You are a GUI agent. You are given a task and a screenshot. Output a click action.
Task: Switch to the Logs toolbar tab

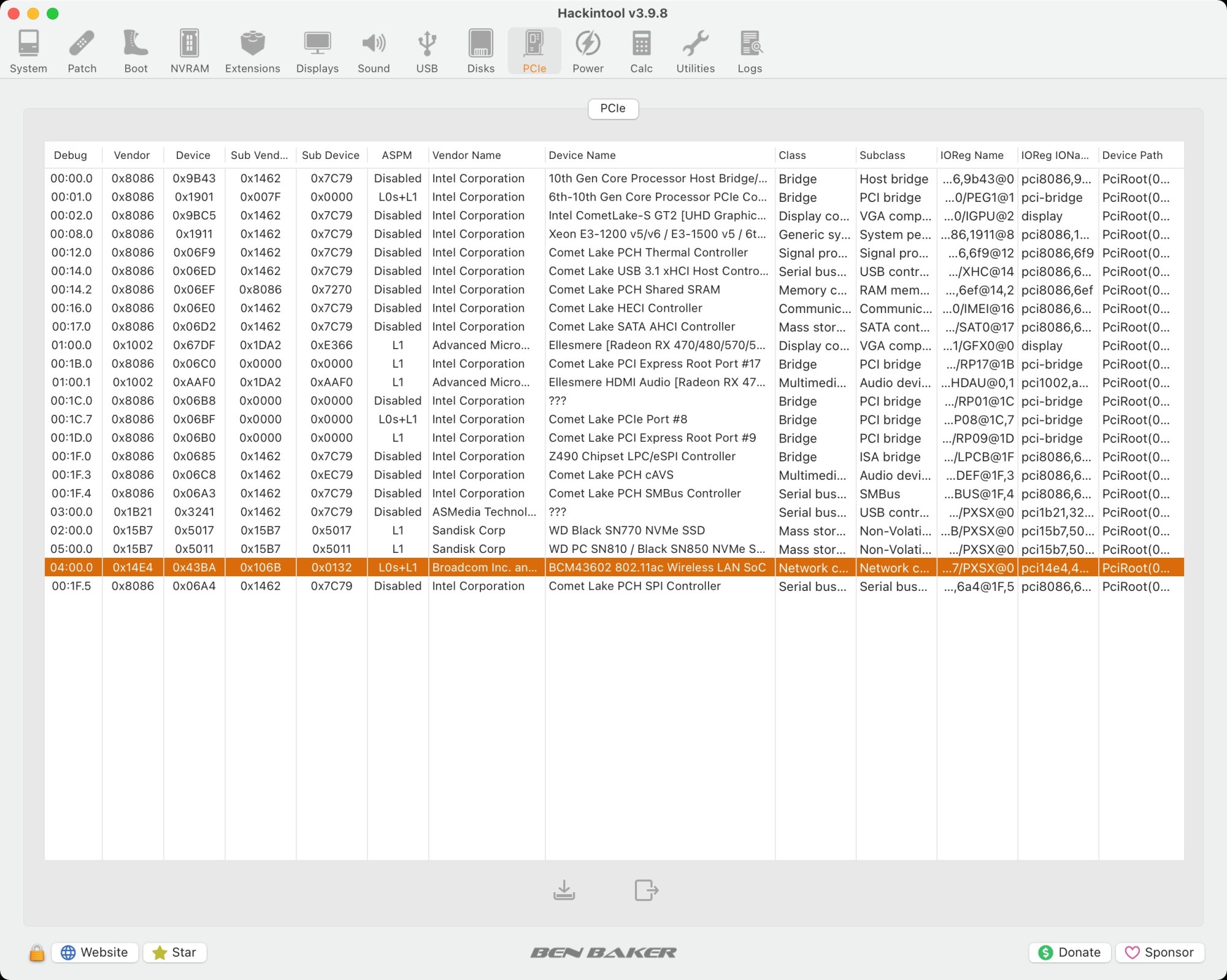click(750, 52)
